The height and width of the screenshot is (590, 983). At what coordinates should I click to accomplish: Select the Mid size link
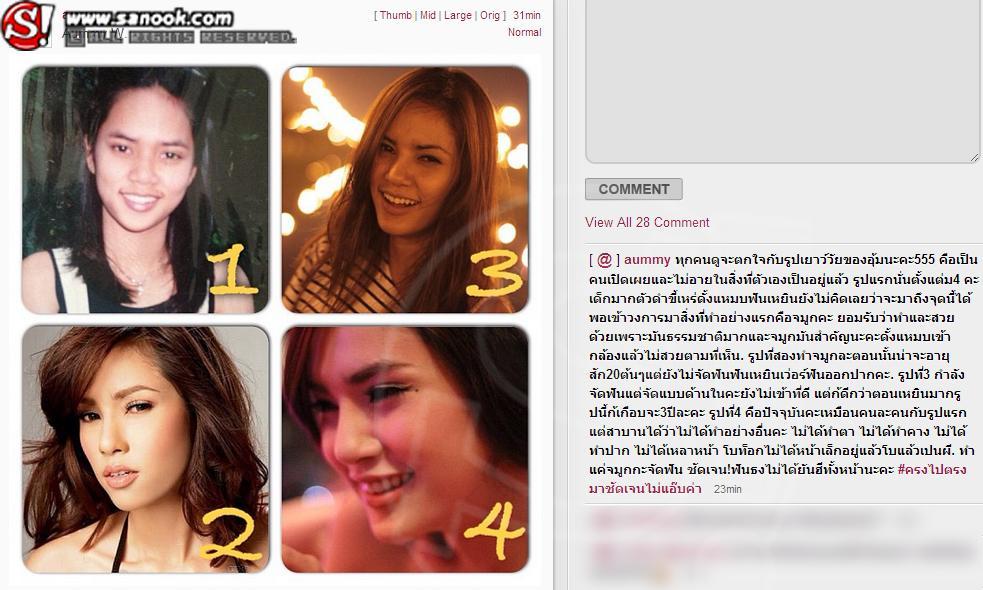(x=428, y=15)
